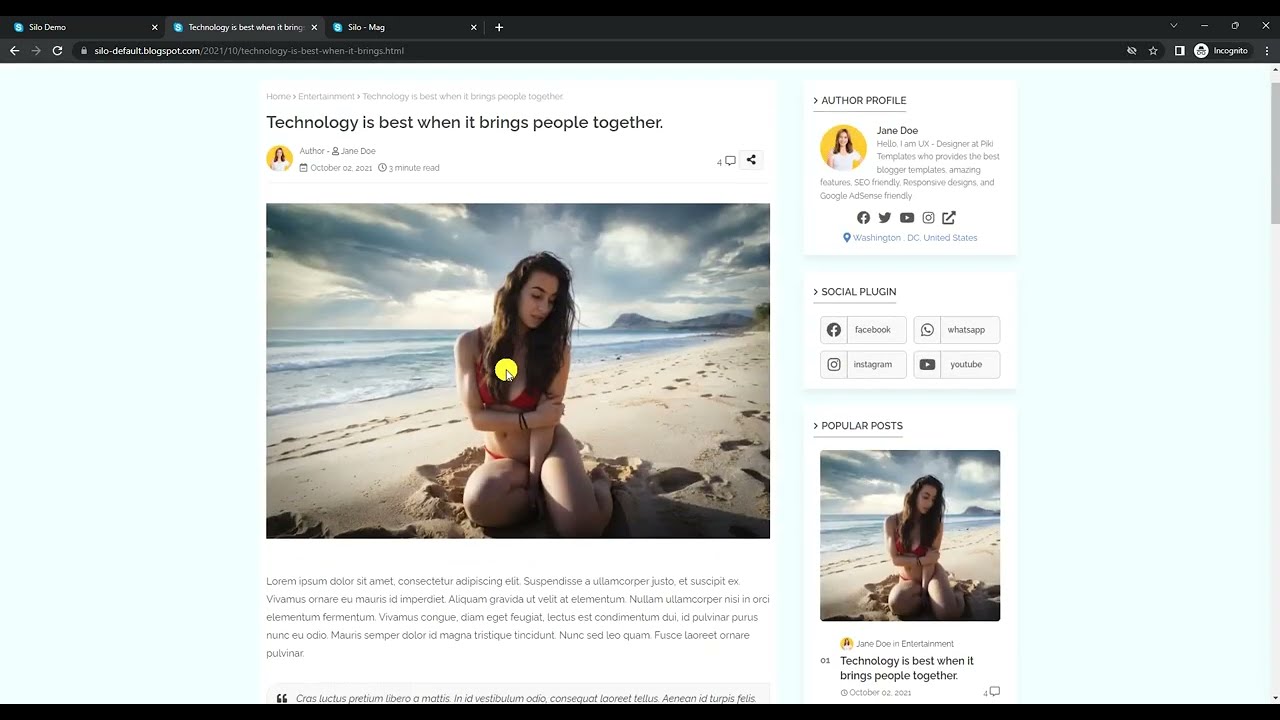
Task: Open Entertainment breadcrumb link
Action: pyautogui.click(x=326, y=97)
